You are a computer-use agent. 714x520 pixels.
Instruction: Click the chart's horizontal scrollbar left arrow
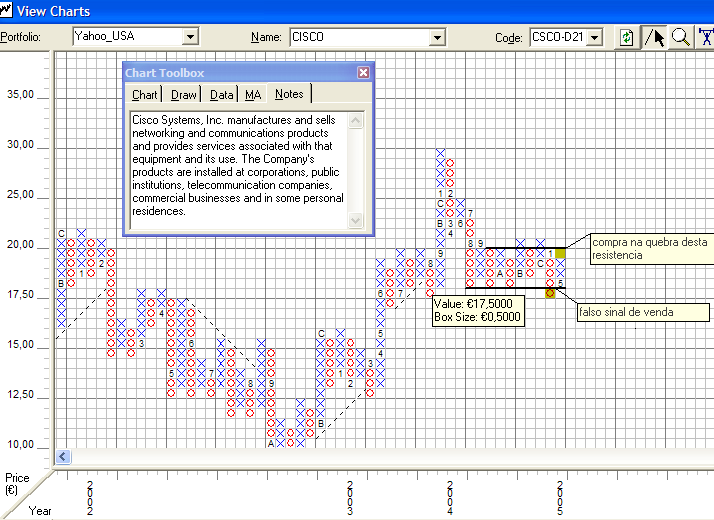click(63, 457)
